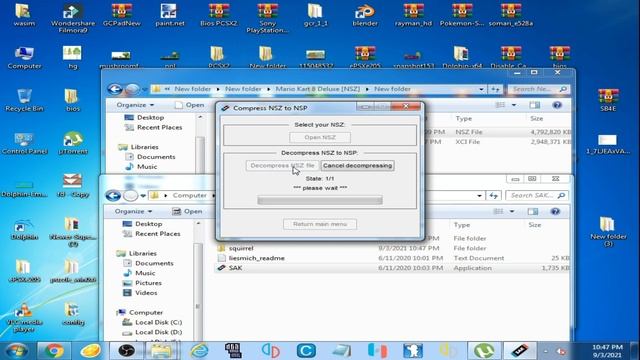The height and width of the screenshot is (360, 640).
Task: Toggle preview pane in the SAK Explorer window
Action: (533, 211)
